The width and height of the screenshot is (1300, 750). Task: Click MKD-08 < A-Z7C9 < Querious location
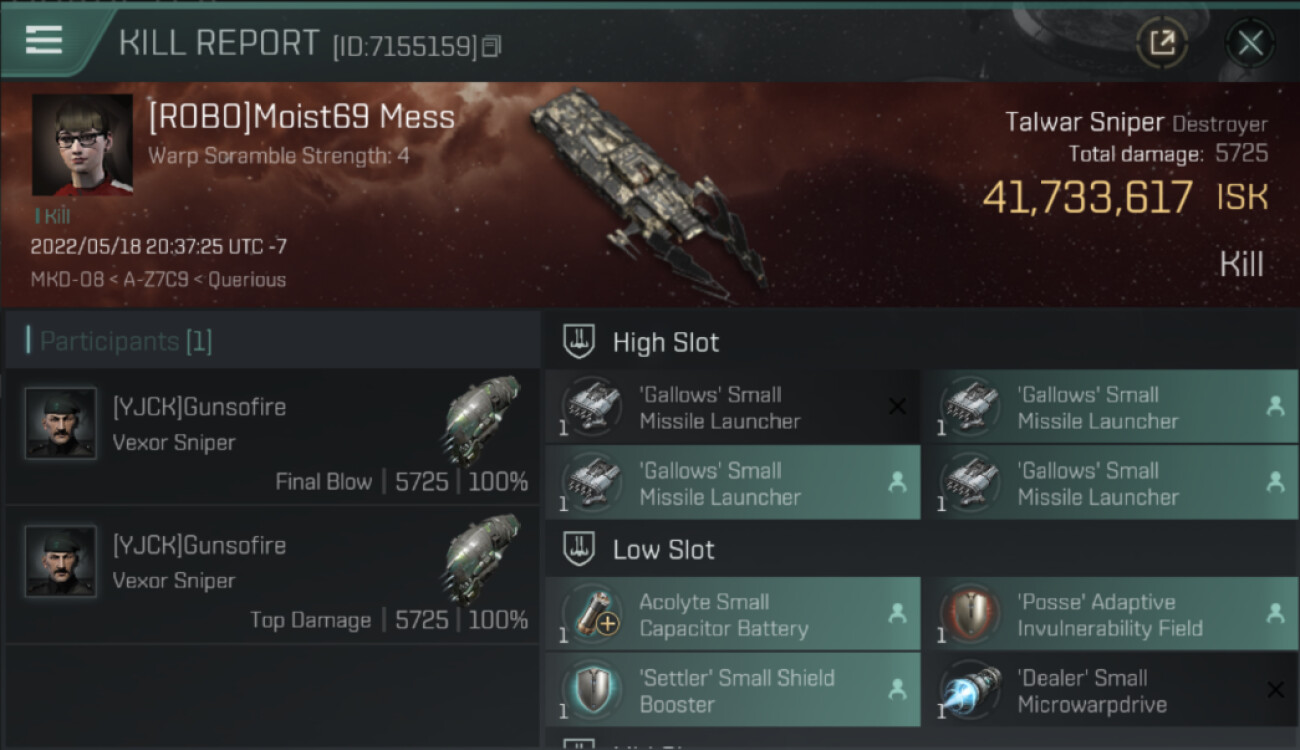[158, 279]
